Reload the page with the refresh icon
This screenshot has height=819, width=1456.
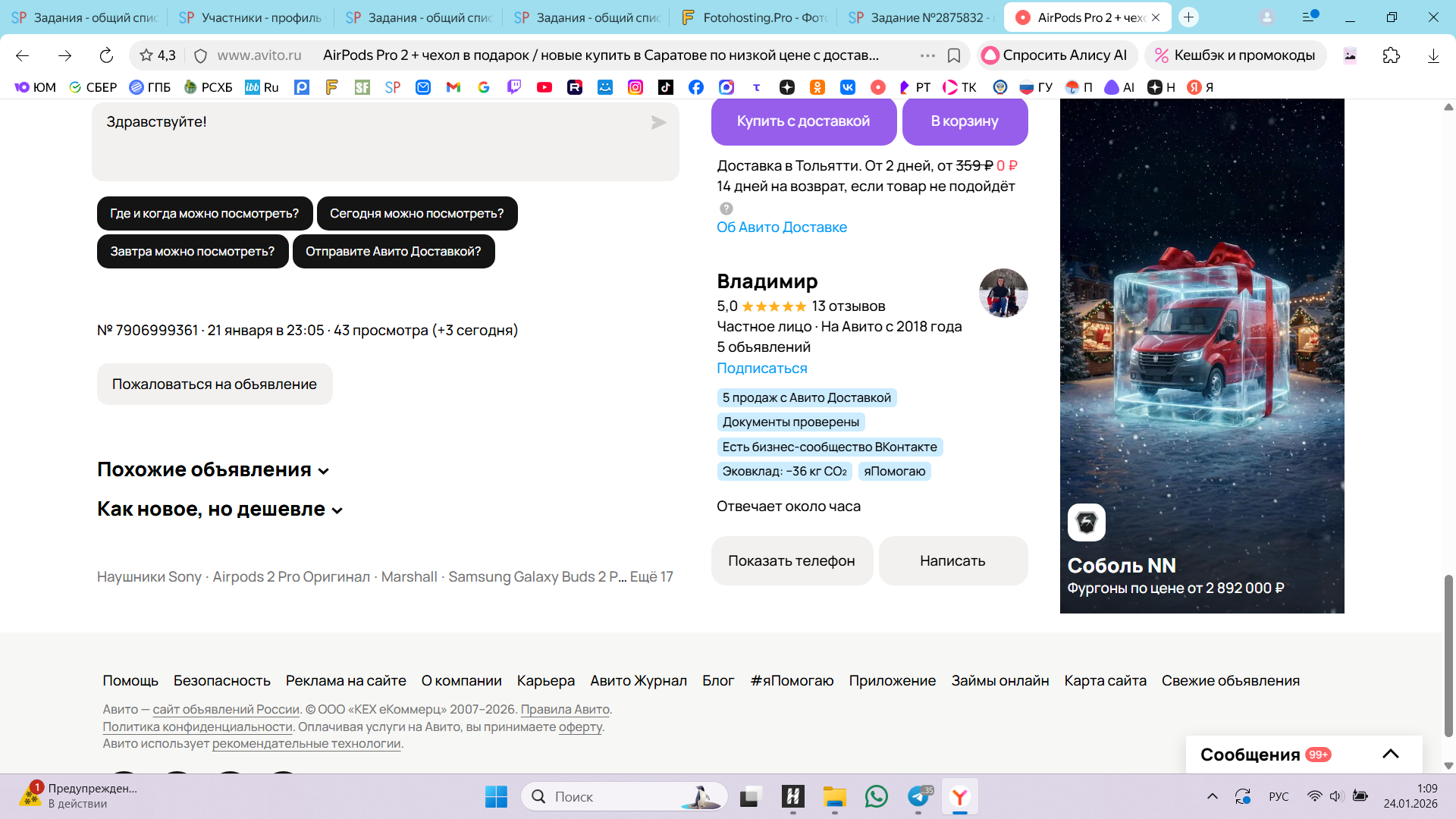tap(106, 55)
